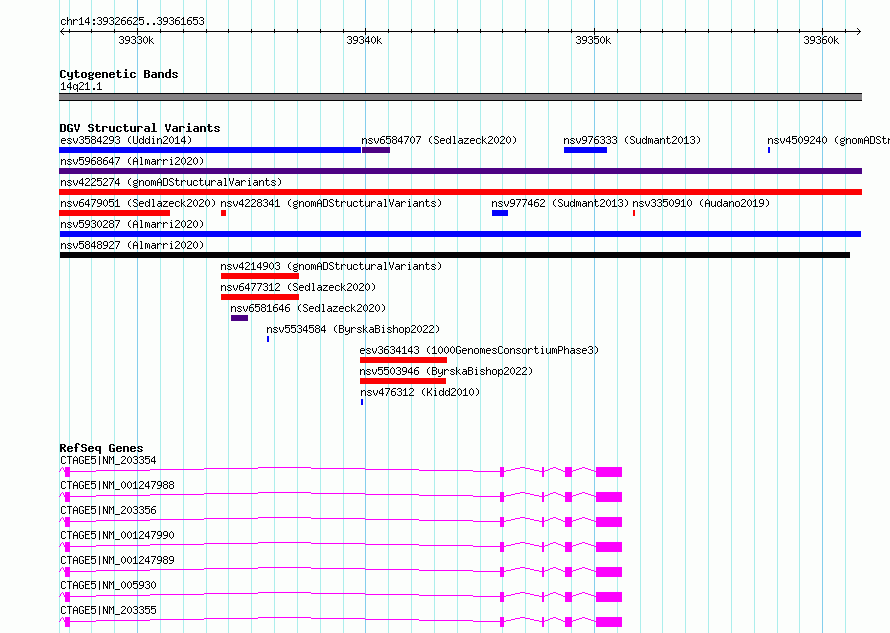Image resolution: width=890 pixels, height=633 pixels.
Task: Click the RefSeq Genes track heading
Action: point(101,448)
